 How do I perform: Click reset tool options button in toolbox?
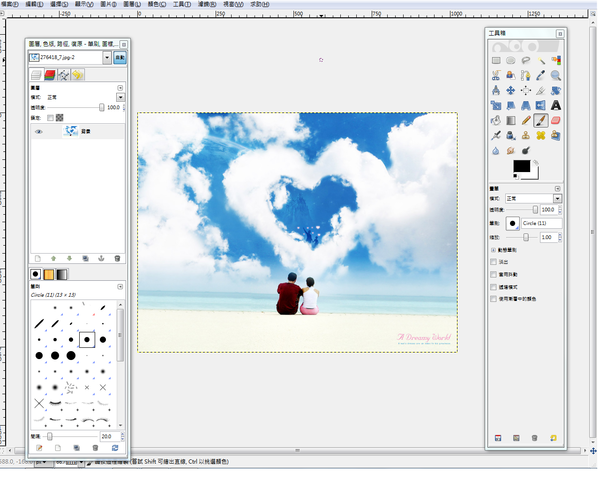[x=553, y=438]
